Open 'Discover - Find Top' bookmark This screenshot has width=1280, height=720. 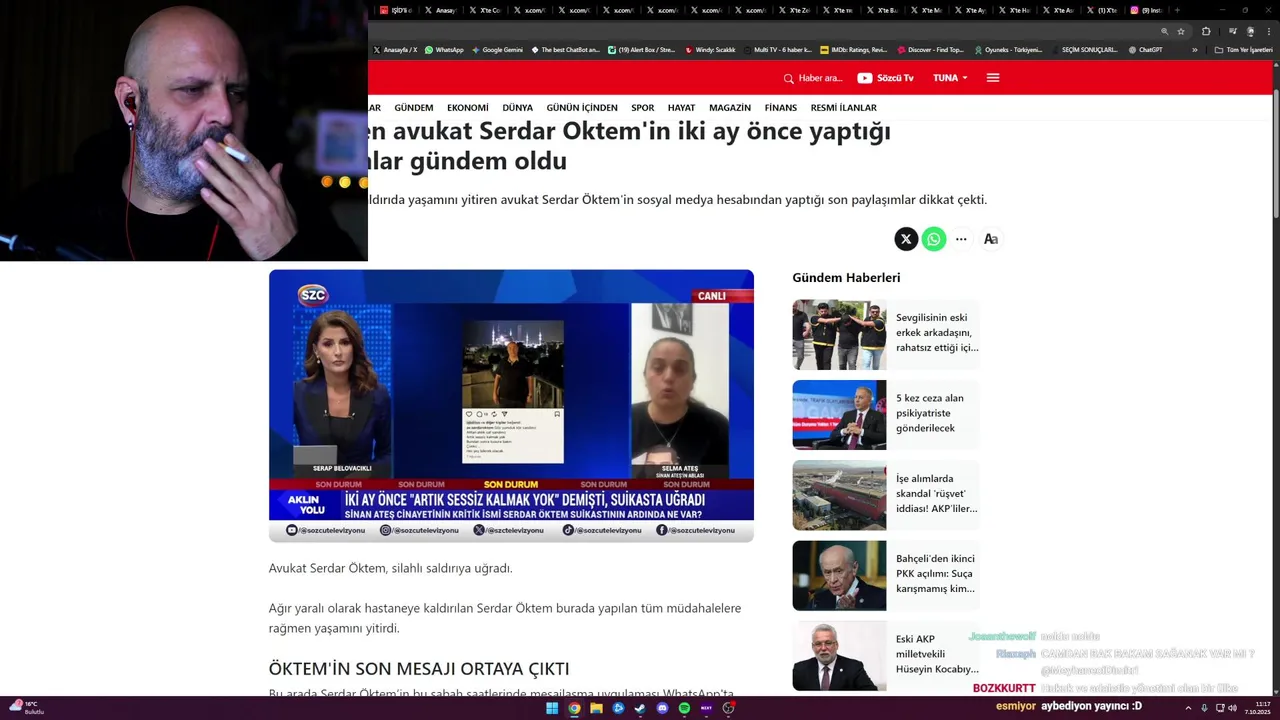click(930, 49)
